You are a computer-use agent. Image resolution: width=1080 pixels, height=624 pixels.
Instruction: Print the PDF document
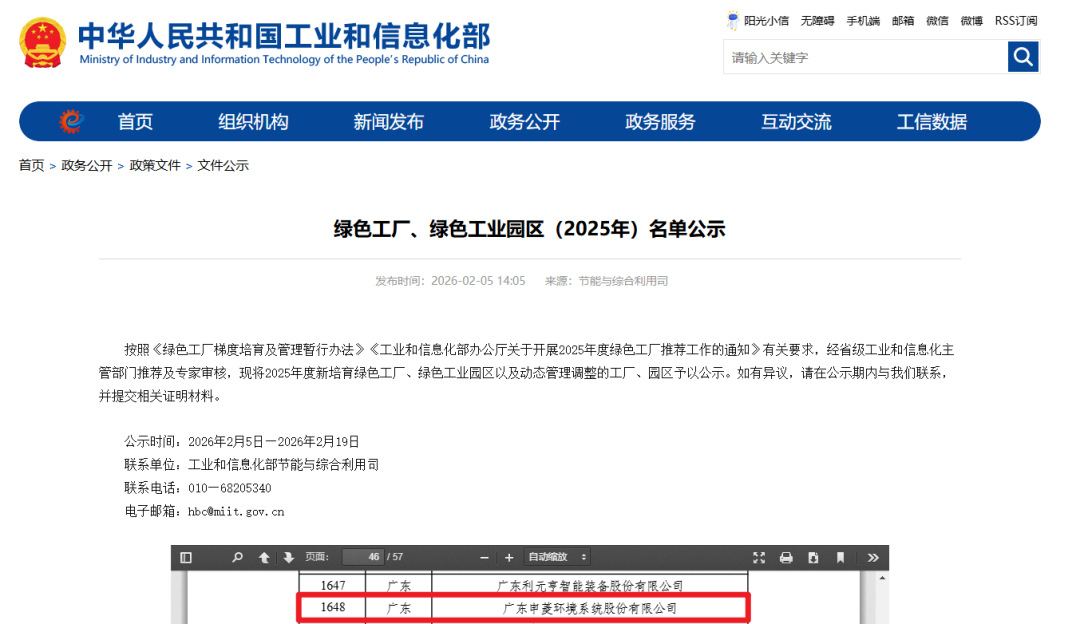tap(786, 557)
